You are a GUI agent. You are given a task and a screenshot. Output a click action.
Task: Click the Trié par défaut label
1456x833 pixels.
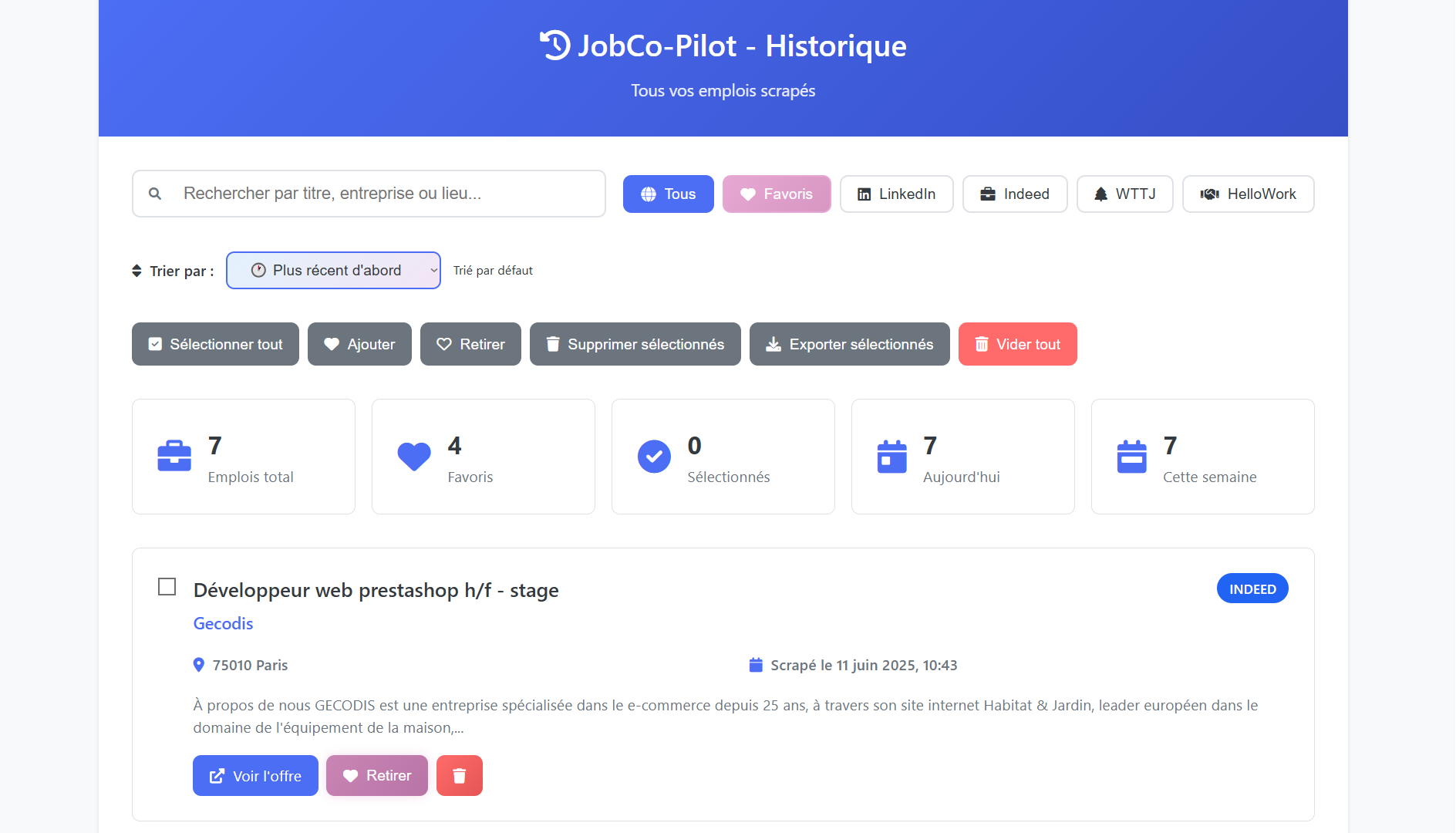pyautogui.click(x=493, y=271)
